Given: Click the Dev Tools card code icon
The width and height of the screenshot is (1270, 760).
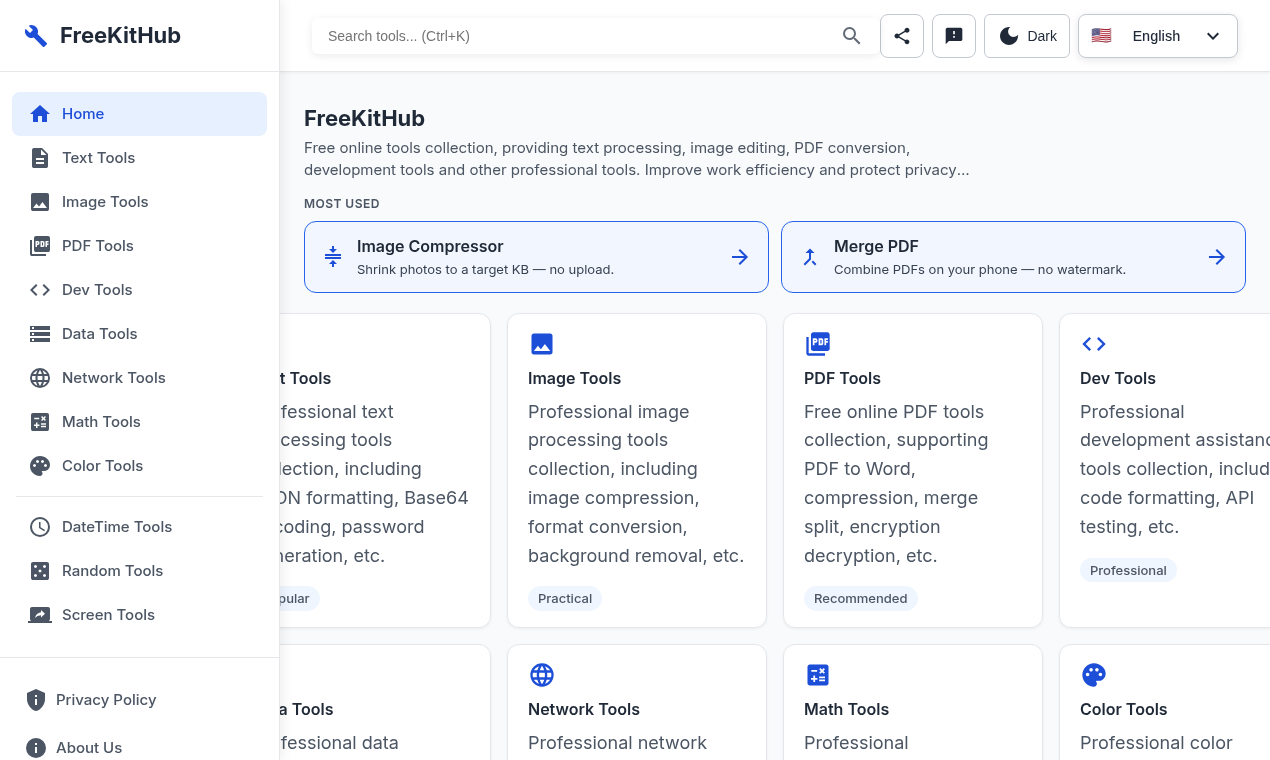Looking at the screenshot, I should coord(1094,344).
